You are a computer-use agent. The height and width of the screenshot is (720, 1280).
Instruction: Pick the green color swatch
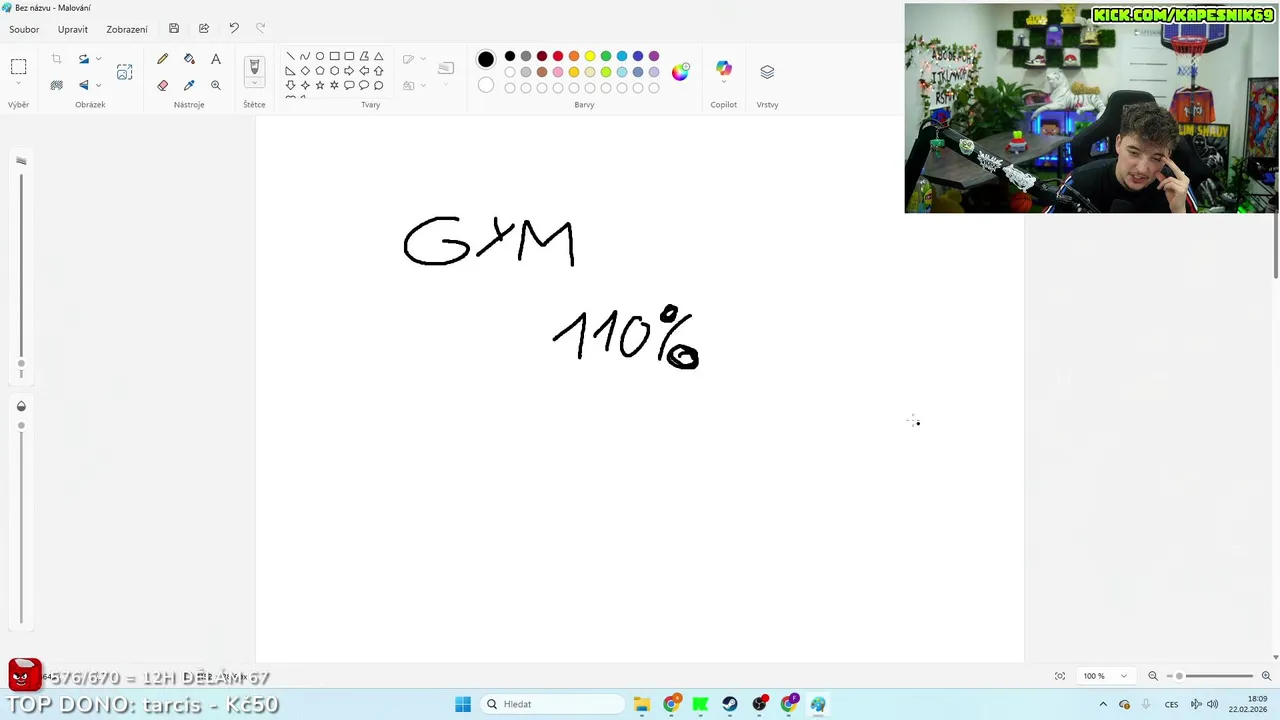pos(606,56)
